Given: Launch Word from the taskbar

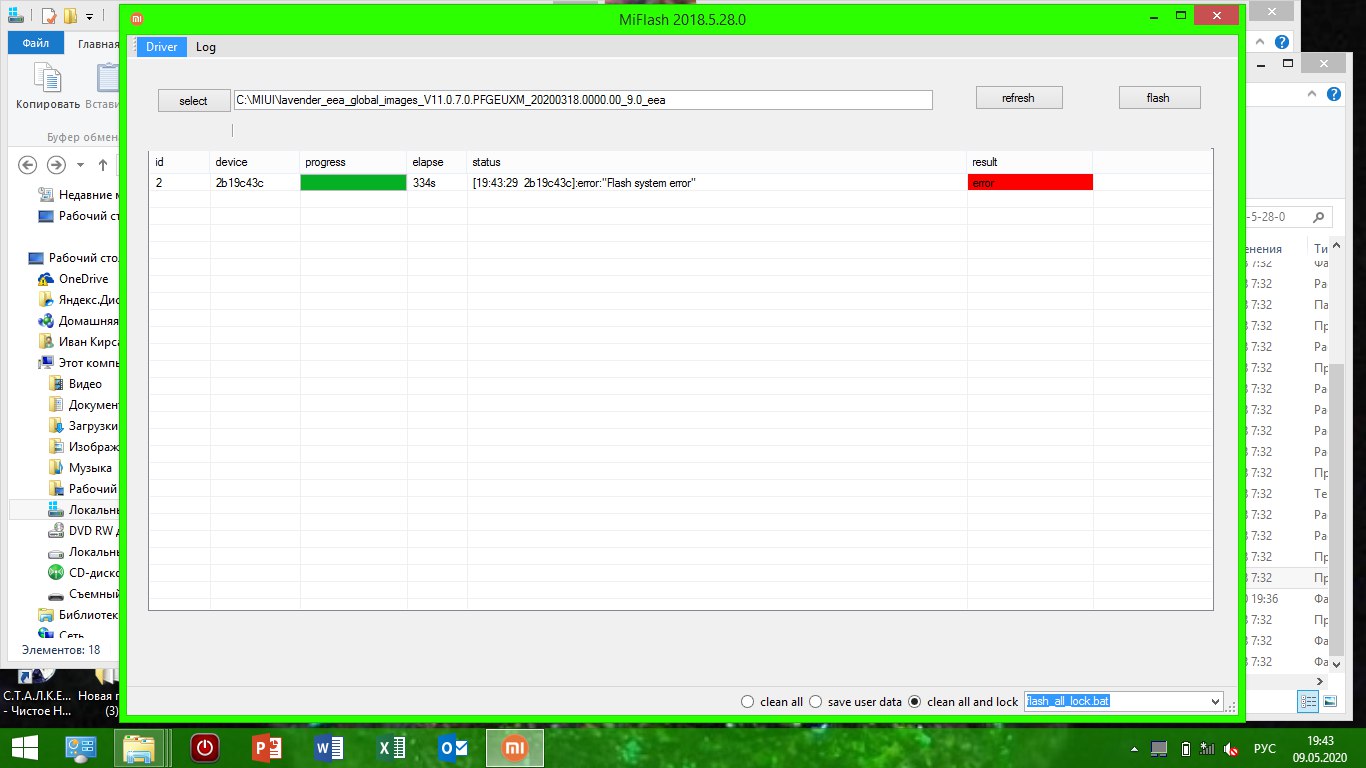Looking at the screenshot, I should click(330, 748).
